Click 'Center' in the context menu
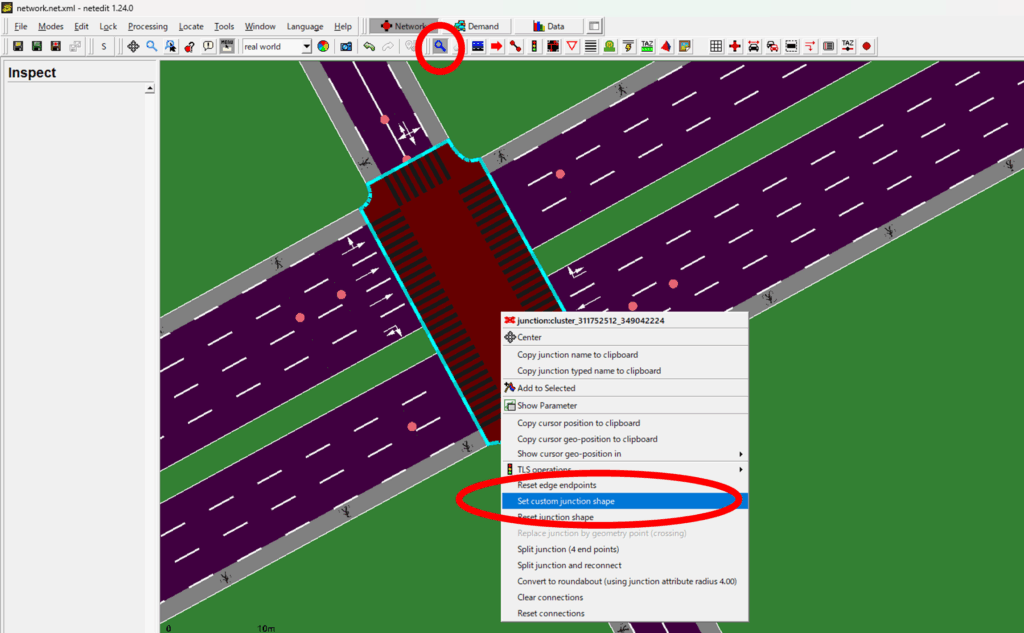The width and height of the screenshot is (1024, 633). pos(624,338)
